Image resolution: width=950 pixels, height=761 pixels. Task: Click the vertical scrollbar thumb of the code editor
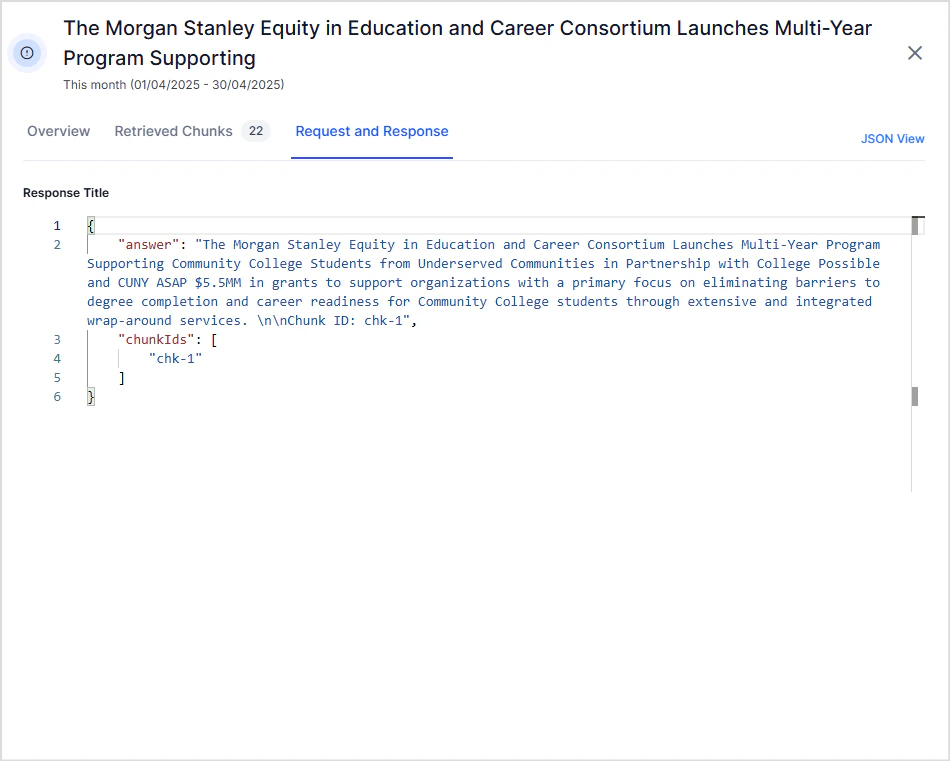pyautogui.click(x=915, y=225)
